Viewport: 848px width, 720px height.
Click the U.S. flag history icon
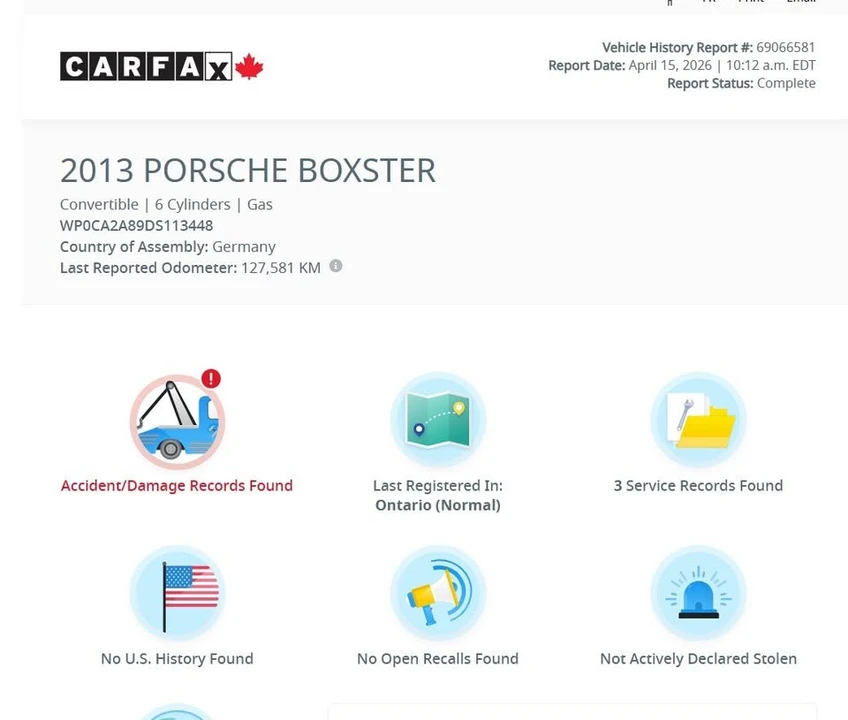tap(177, 593)
